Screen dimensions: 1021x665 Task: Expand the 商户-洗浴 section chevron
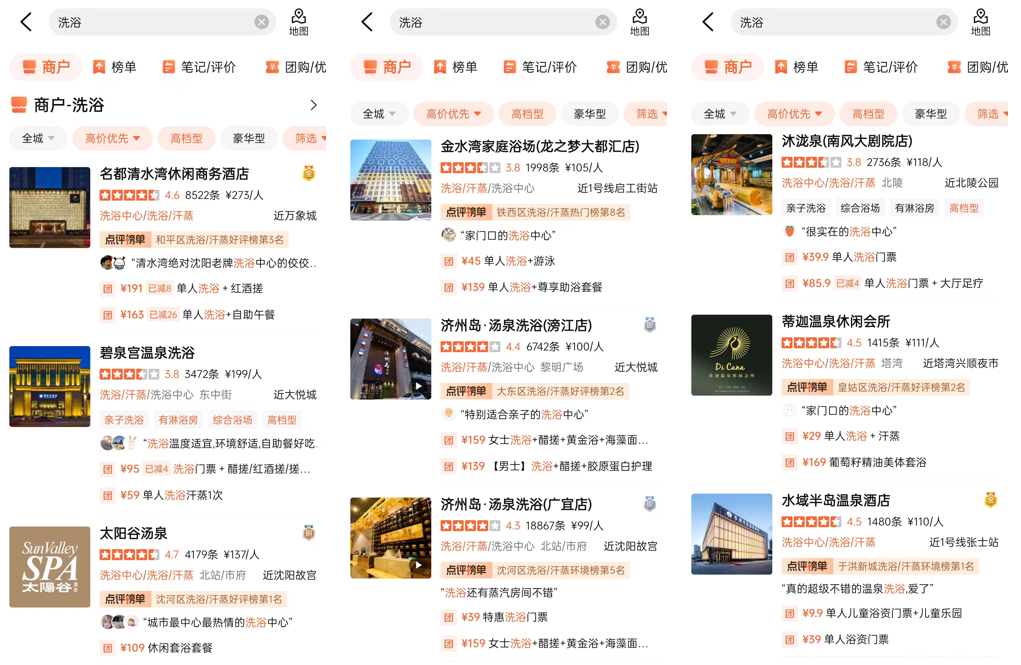tap(314, 105)
